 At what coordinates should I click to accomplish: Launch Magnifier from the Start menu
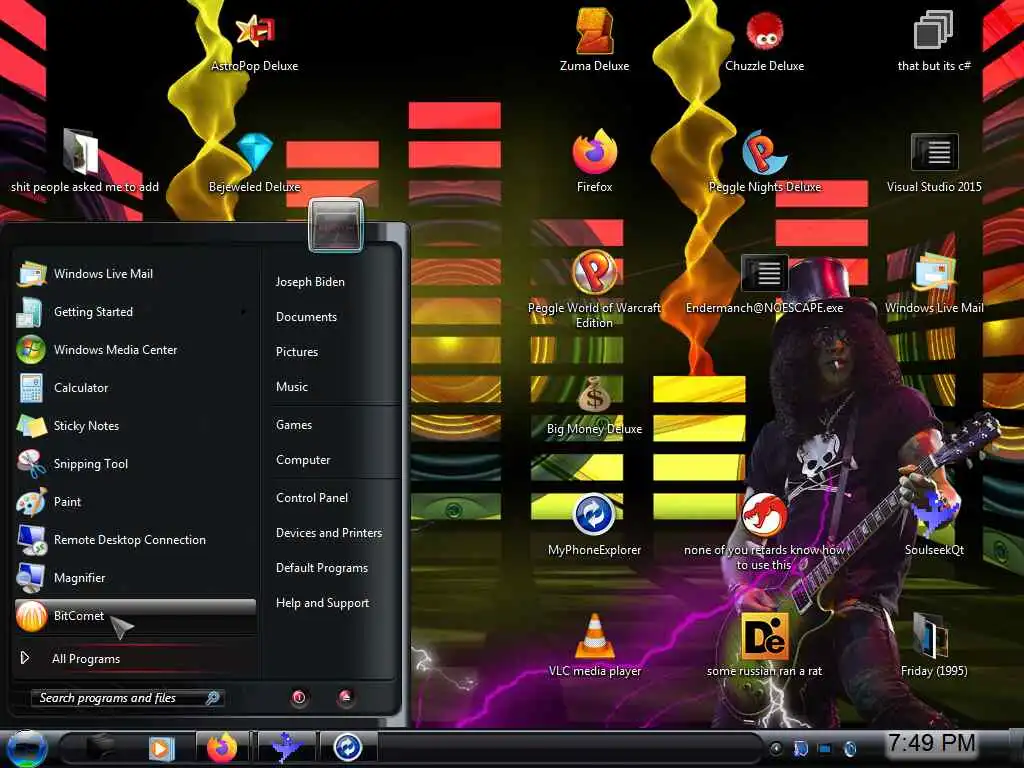135,578
